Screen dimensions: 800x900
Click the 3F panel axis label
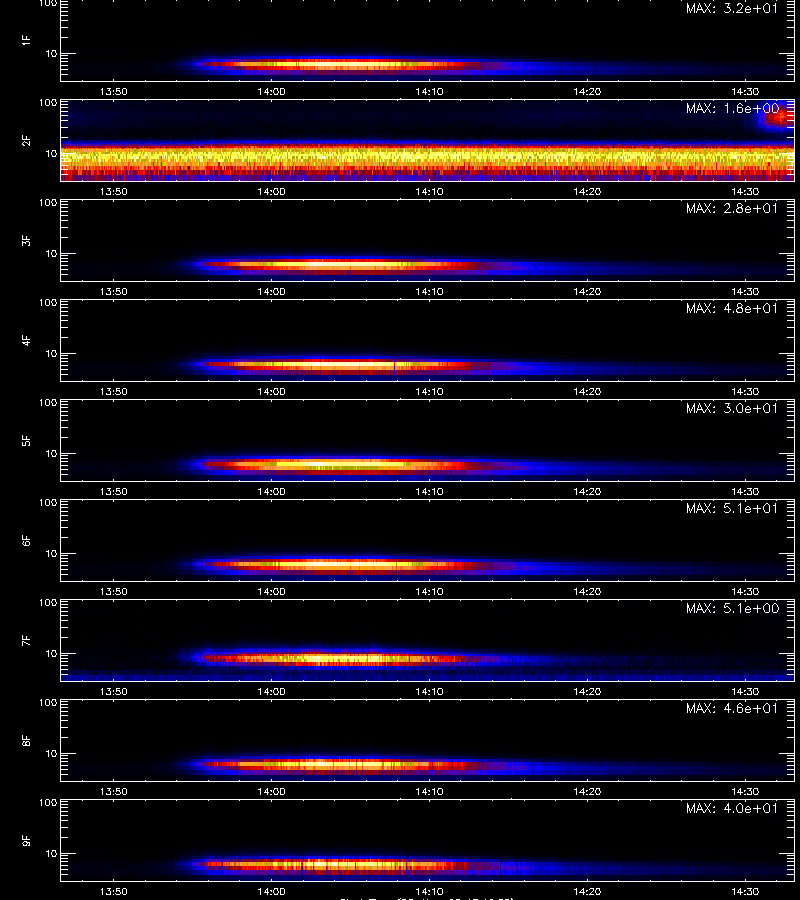tap(26, 240)
